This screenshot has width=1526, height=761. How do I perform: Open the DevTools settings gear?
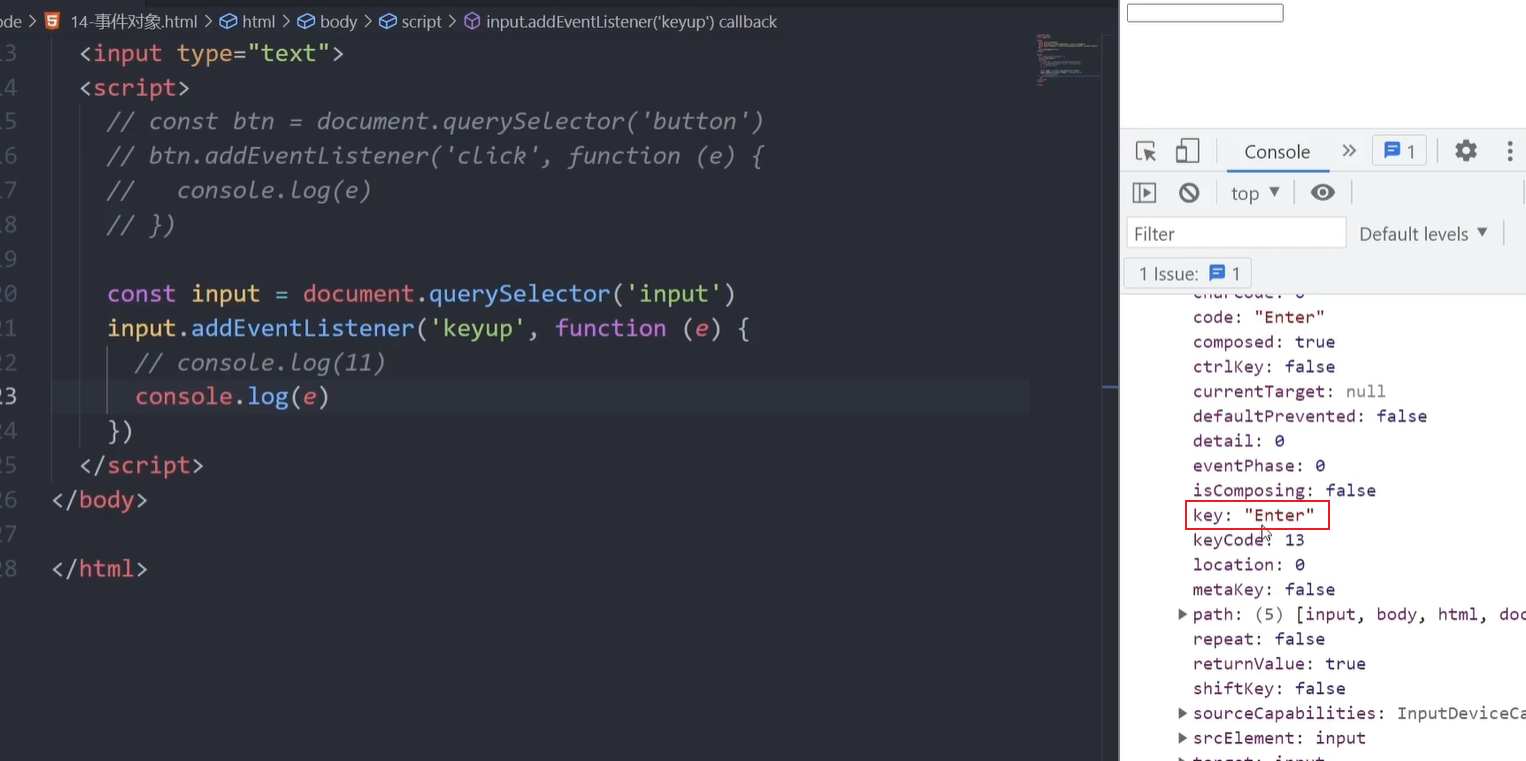click(1465, 151)
